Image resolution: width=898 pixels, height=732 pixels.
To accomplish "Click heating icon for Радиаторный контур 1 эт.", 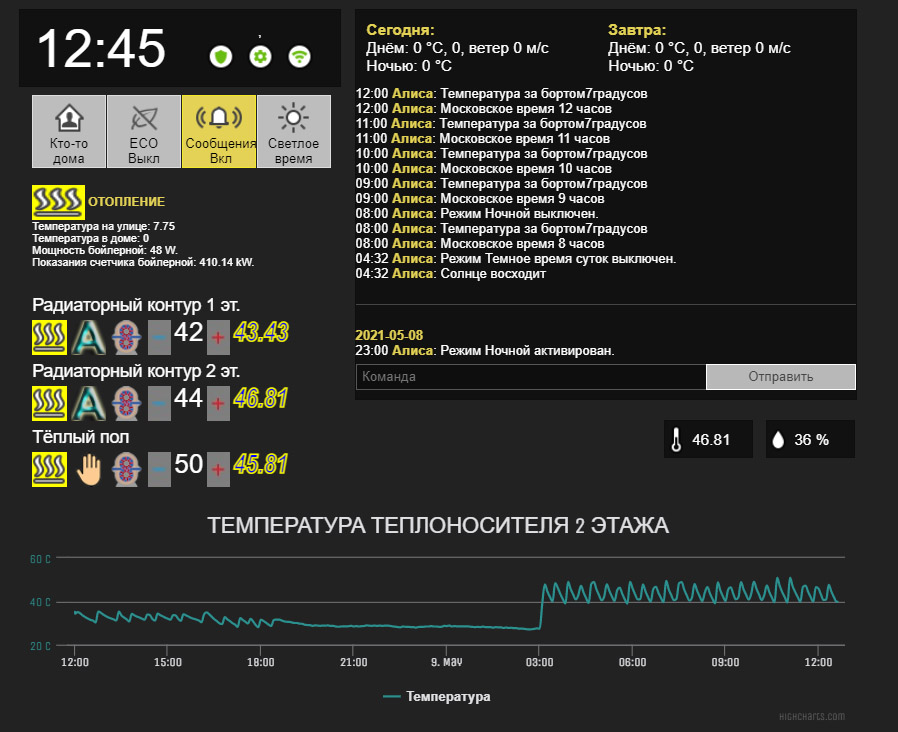I will pyautogui.click(x=50, y=337).
